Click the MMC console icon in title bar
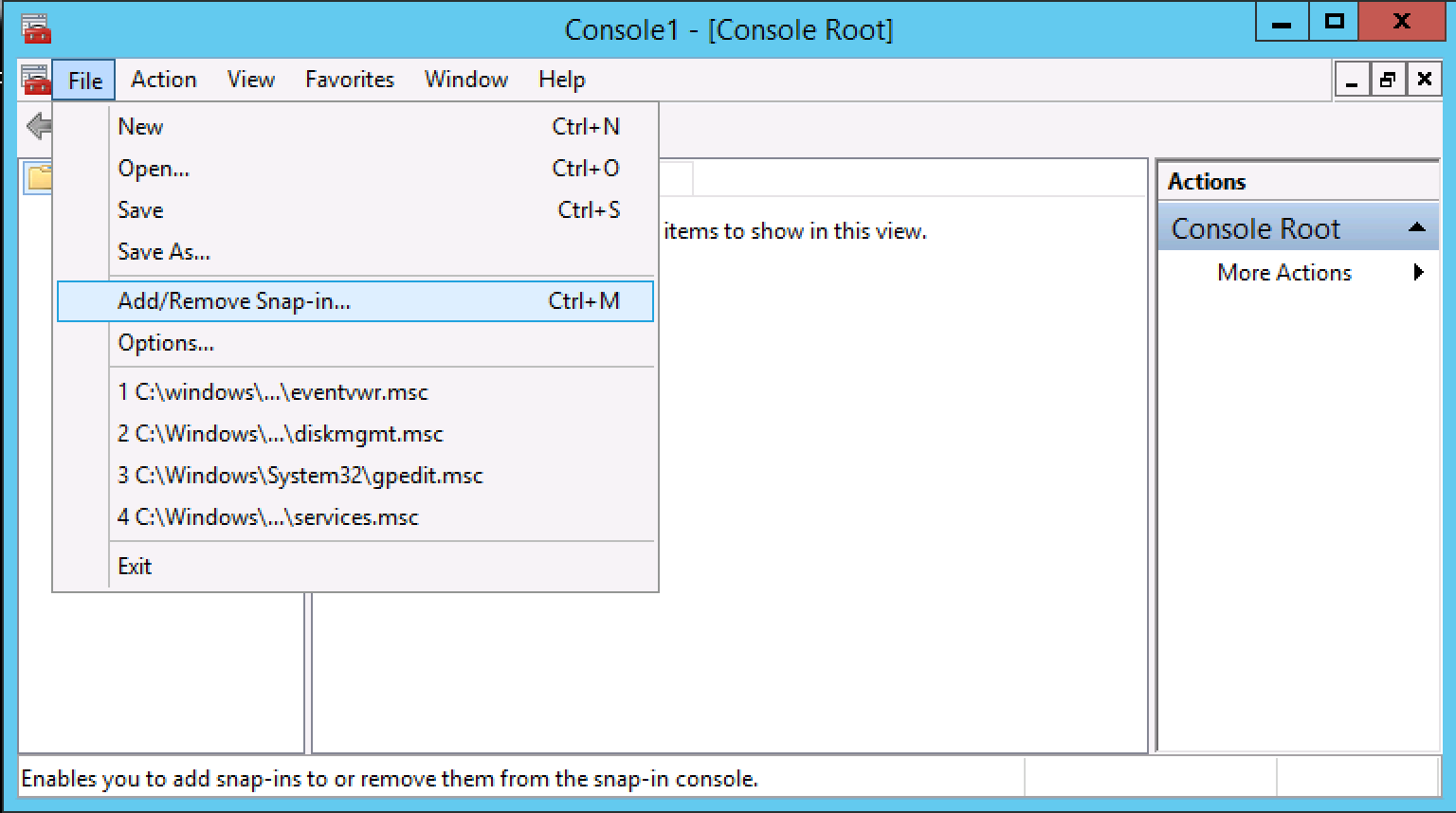Screen dimensions: 1456x813 point(36,28)
